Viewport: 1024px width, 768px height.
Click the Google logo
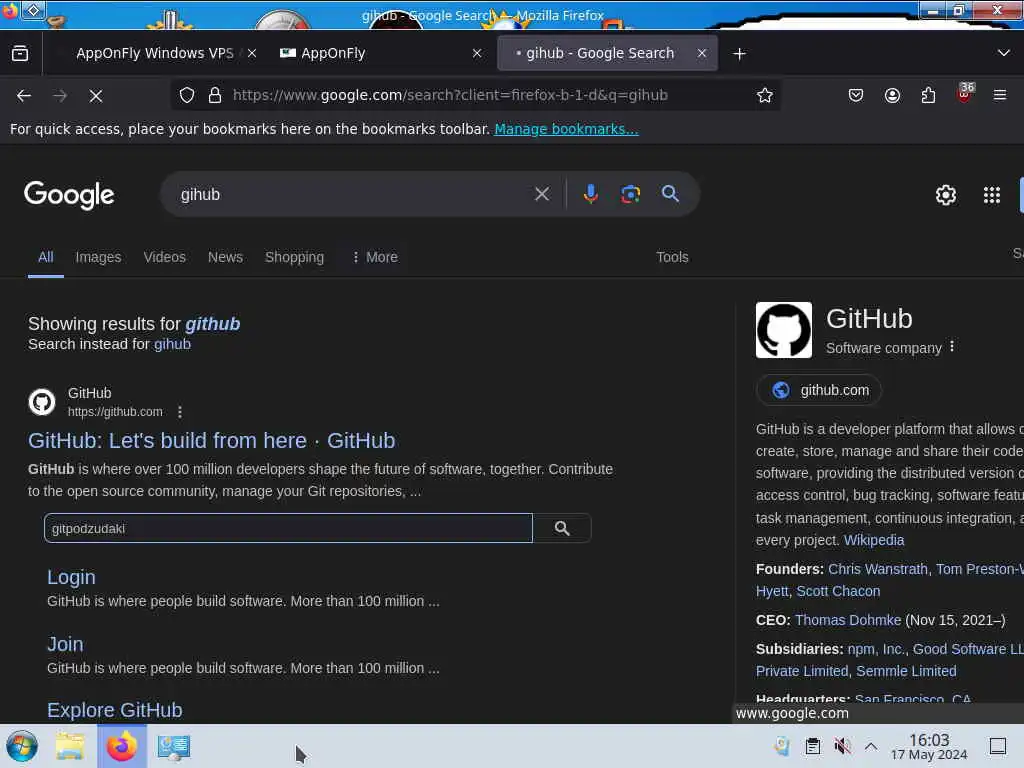pos(69,195)
